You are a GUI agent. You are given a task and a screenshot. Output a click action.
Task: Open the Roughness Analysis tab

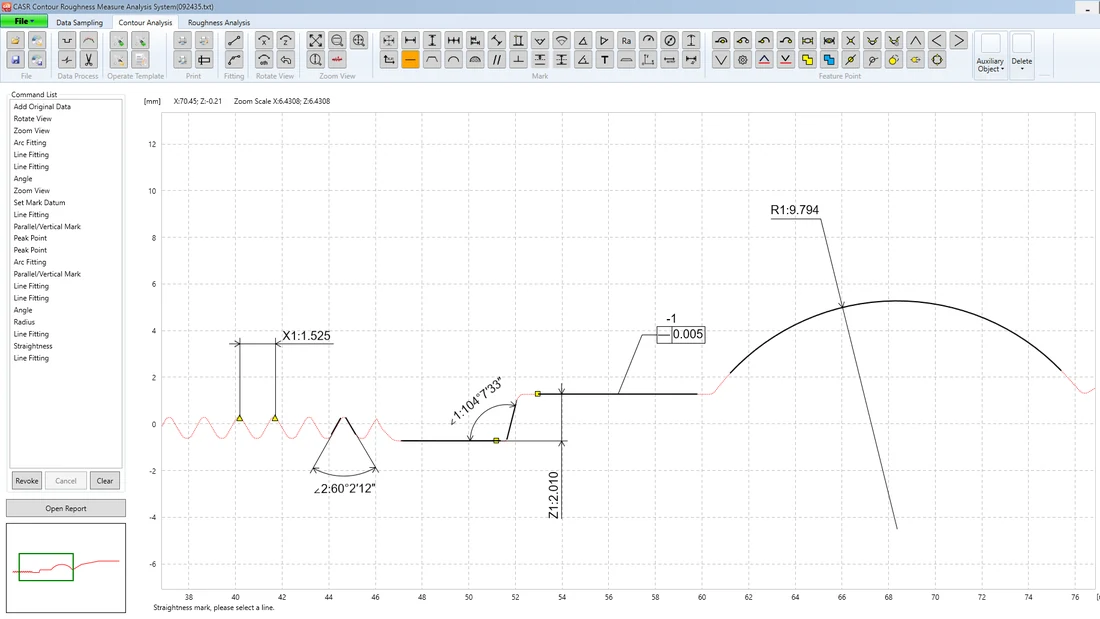click(x=219, y=22)
